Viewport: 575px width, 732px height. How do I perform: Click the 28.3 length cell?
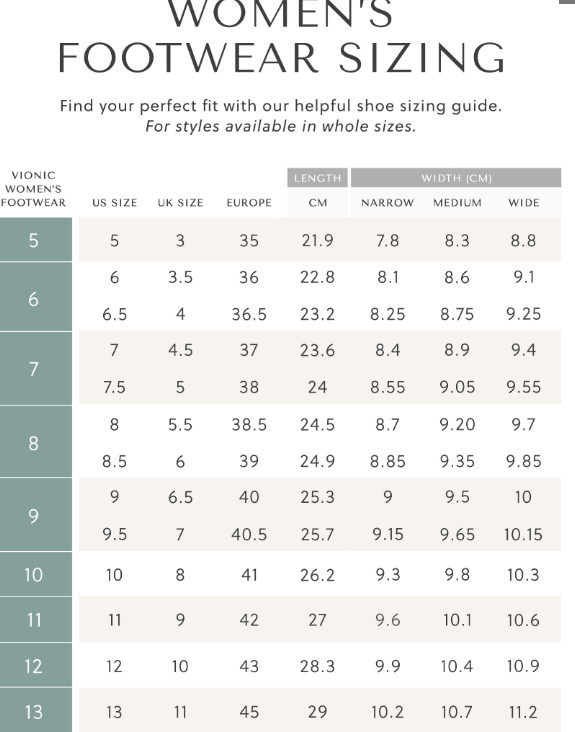click(317, 666)
